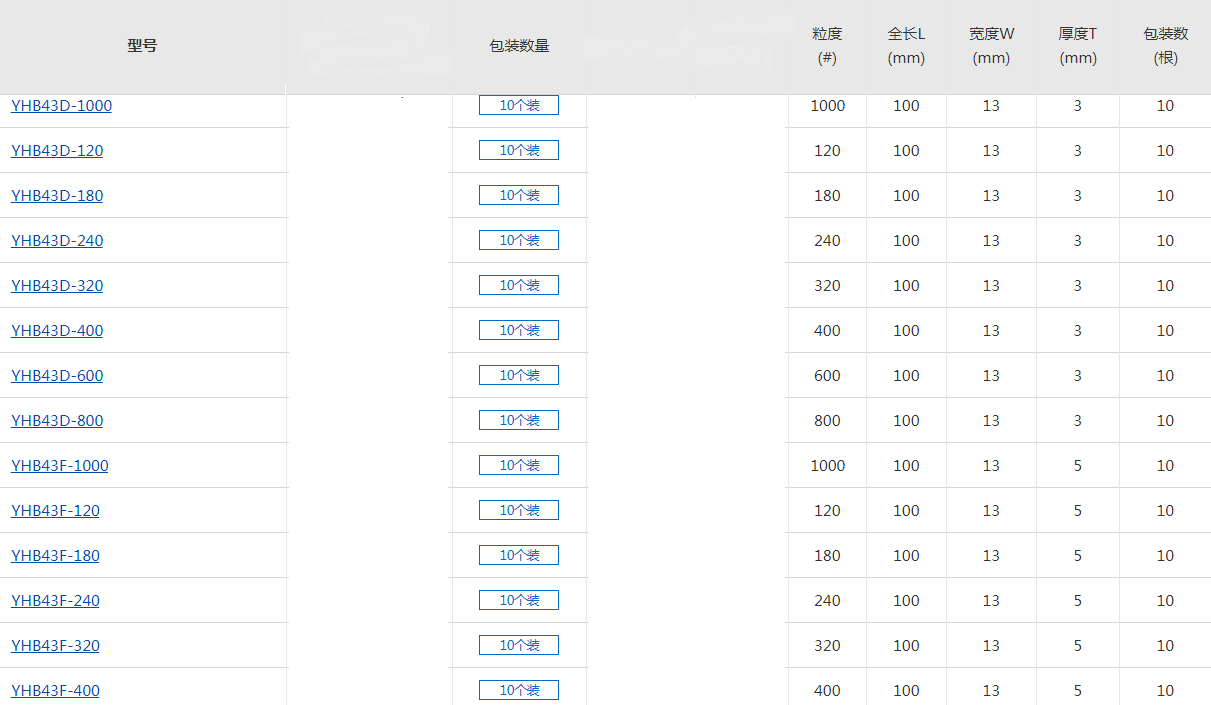
Task: Click thickness value 3 in YHB43D-240 row
Action: [1078, 241]
